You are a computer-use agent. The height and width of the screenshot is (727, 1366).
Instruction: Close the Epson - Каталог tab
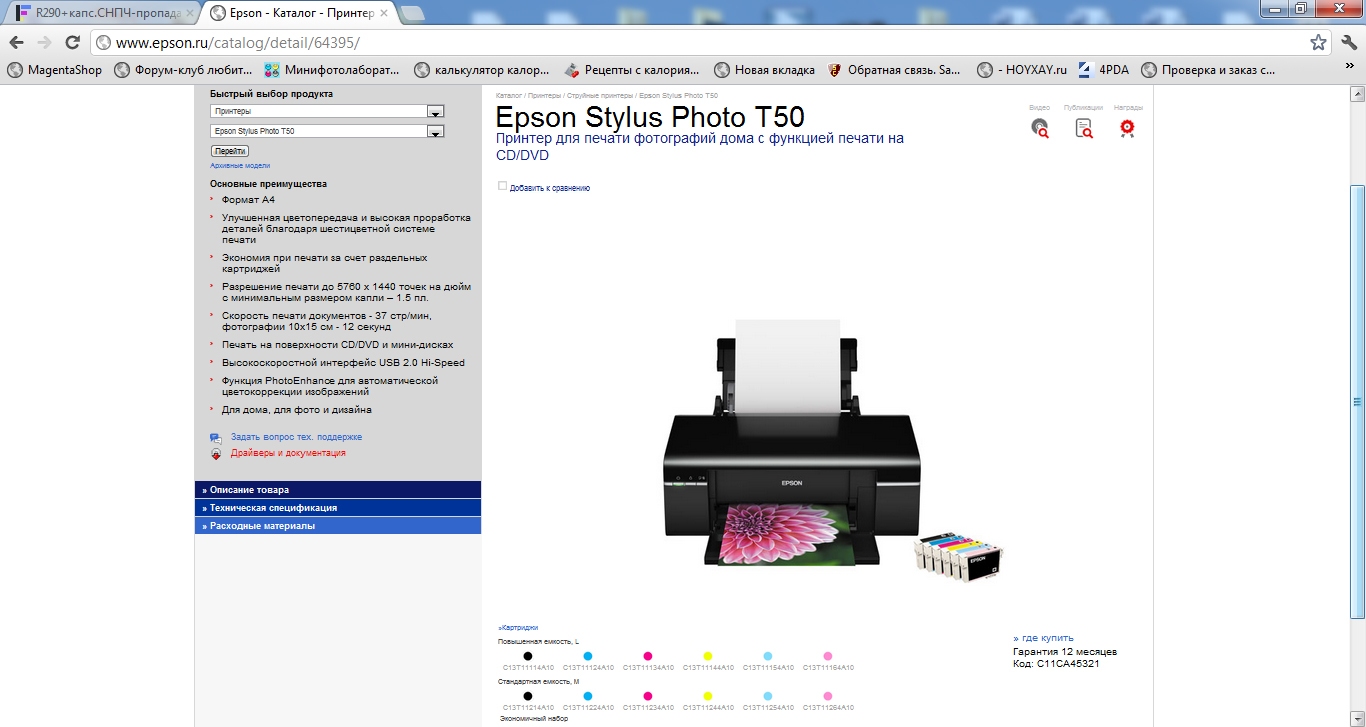tap(383, 13)
